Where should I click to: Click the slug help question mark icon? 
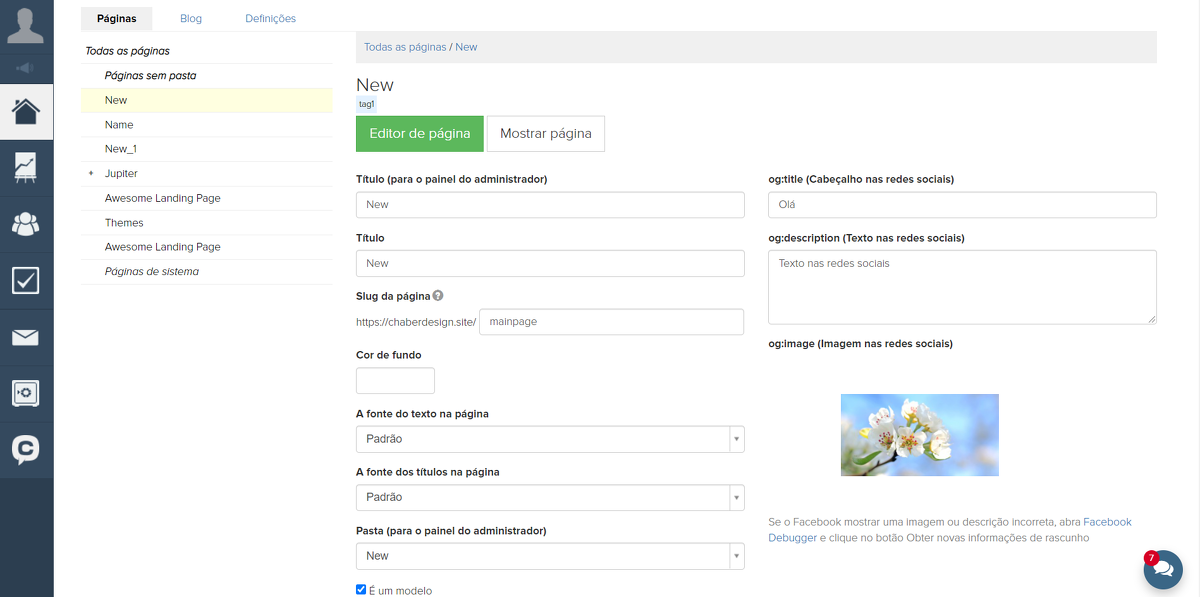click(438, 296)
